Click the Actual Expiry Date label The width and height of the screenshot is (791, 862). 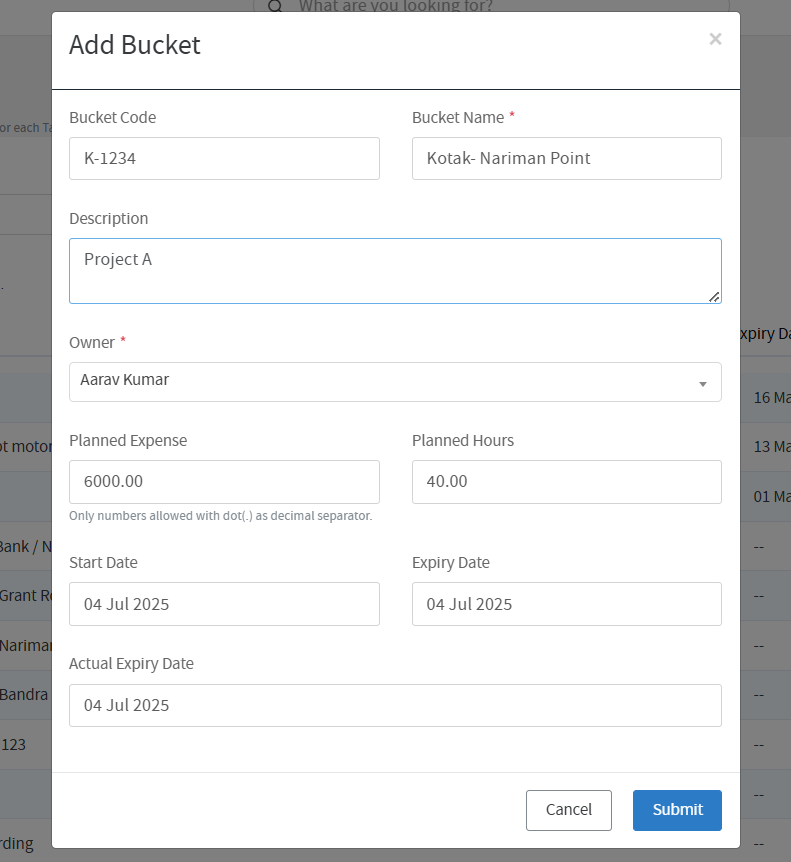[x=131, y=663]
